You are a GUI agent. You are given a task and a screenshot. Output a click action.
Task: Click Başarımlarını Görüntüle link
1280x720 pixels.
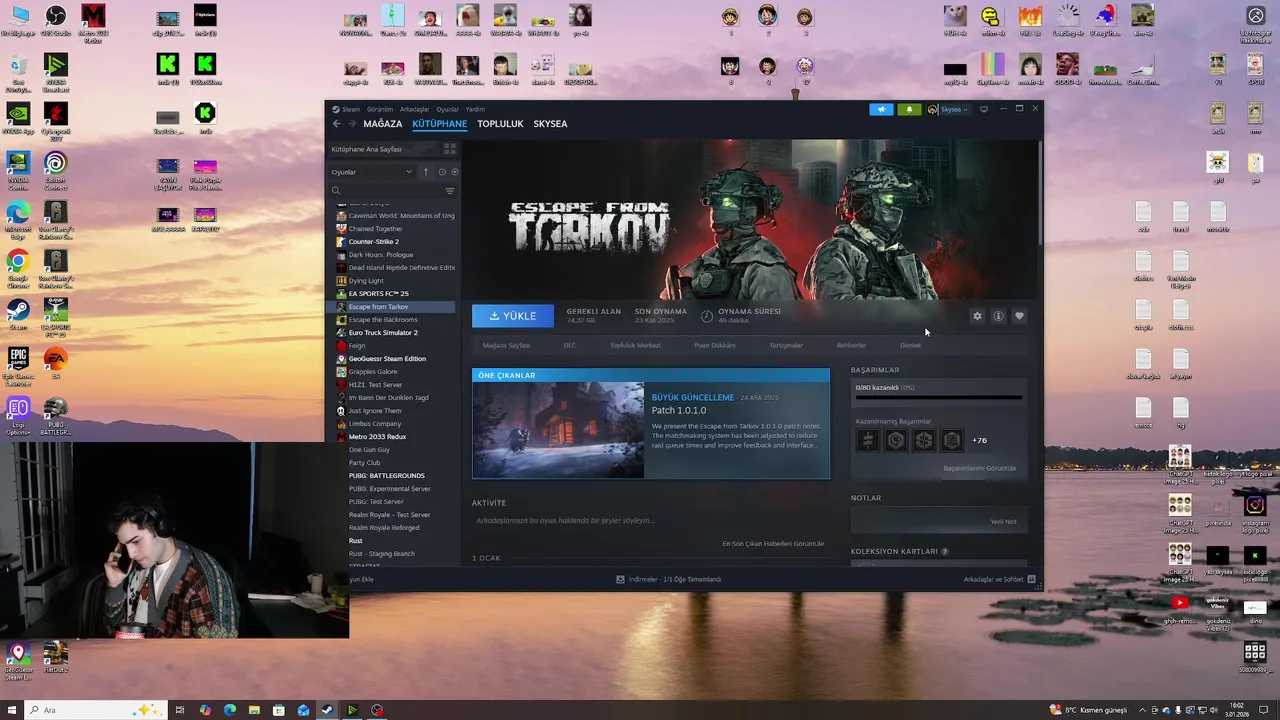(x=979, y=468)
